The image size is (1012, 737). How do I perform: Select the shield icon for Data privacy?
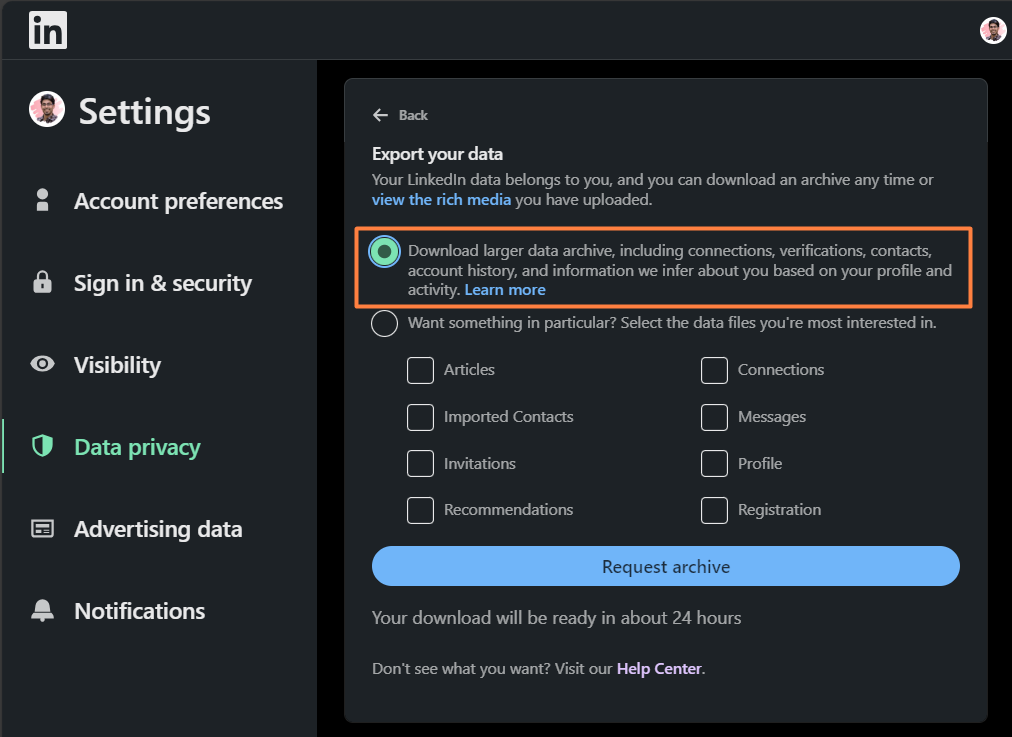[42, 447]
